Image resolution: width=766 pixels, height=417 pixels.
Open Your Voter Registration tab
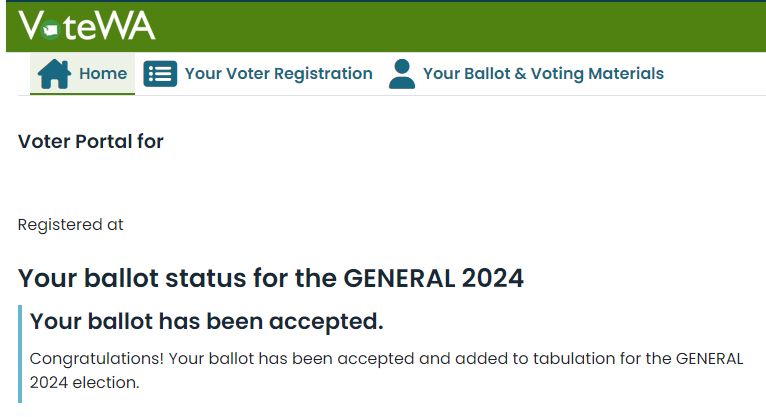[x=258, y=74]
